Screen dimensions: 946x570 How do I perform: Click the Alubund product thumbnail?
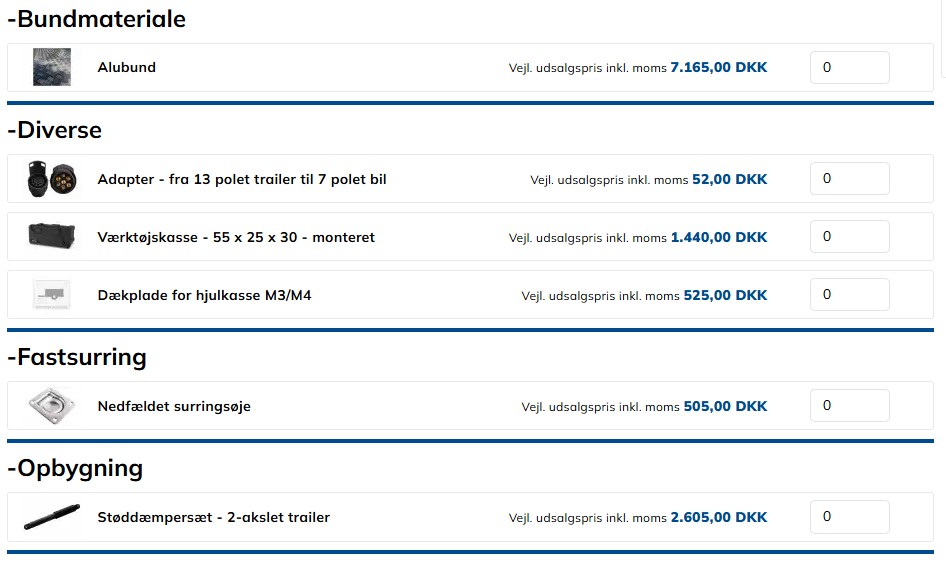tap(51, 67)
